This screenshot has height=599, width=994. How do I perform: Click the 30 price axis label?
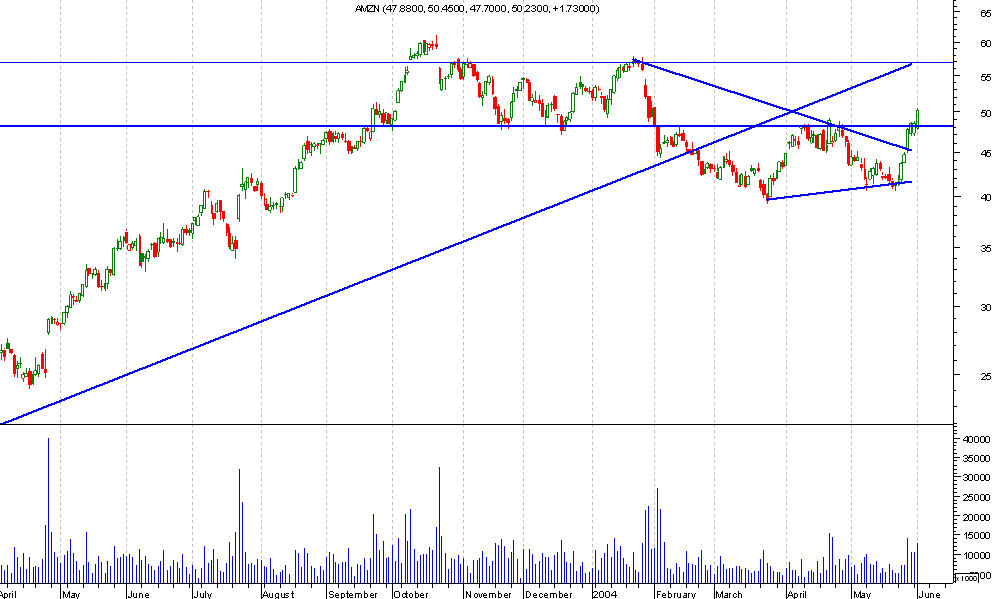coord(986,307)
